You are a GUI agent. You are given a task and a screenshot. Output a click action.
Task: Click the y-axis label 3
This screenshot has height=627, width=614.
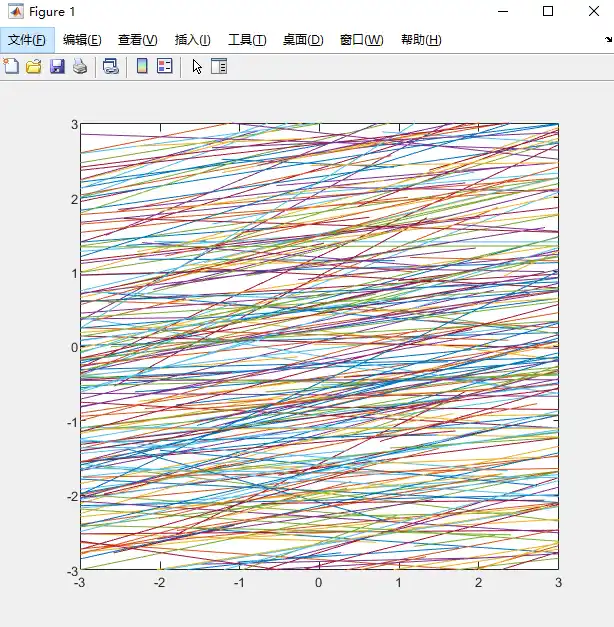[74, 124]
